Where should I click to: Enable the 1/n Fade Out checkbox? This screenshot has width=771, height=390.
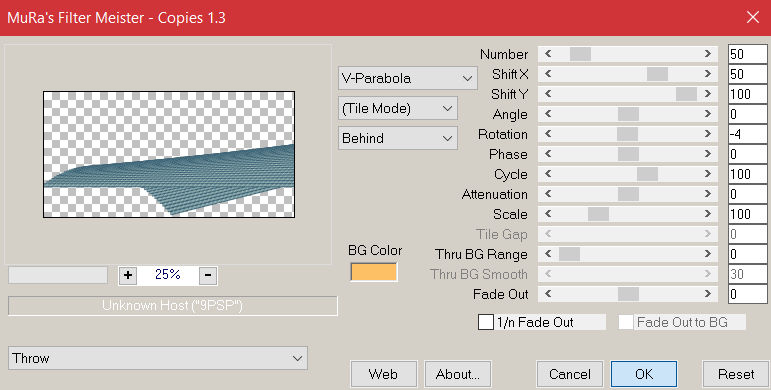point(486,322)
